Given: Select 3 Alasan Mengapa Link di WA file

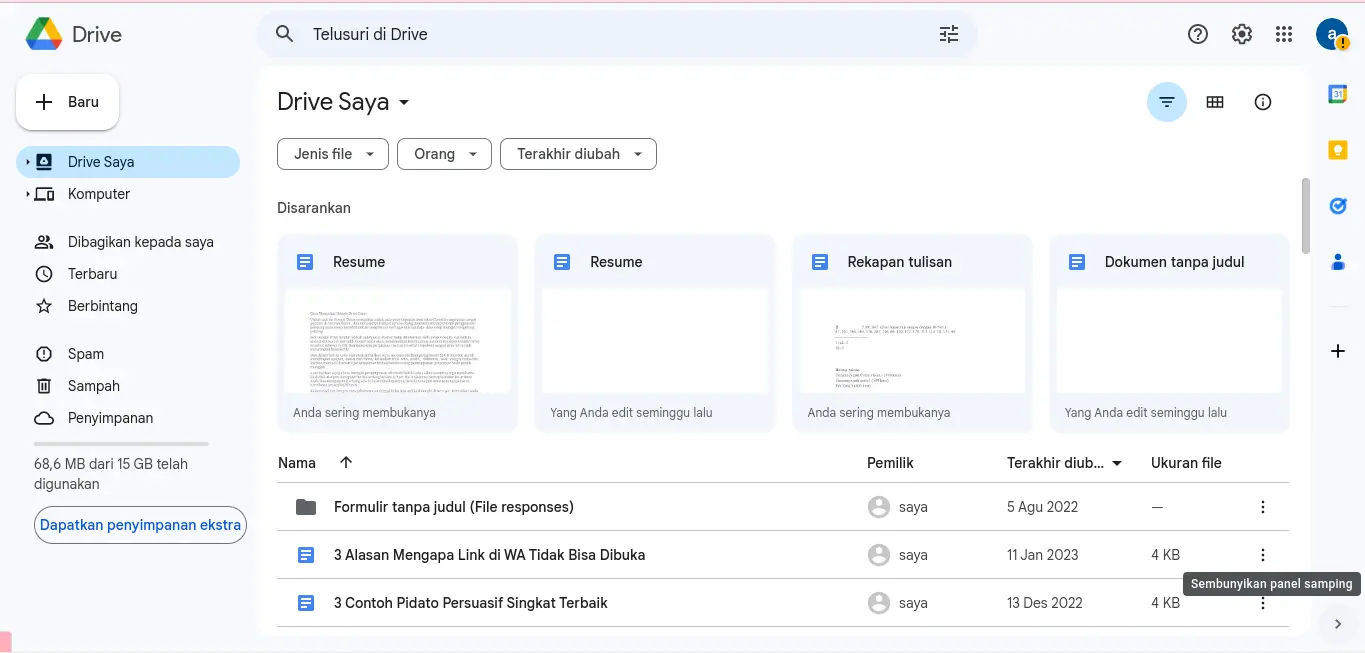Looking at the screenshot, I should pos(783,555).
